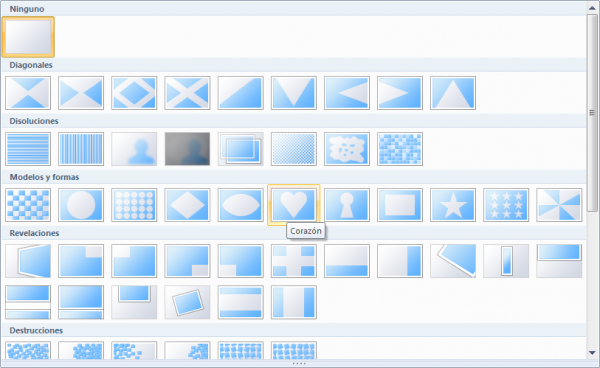The image size is (600, 368).
Task: Select the pinwheel shape transition
Action: point(559,205)
